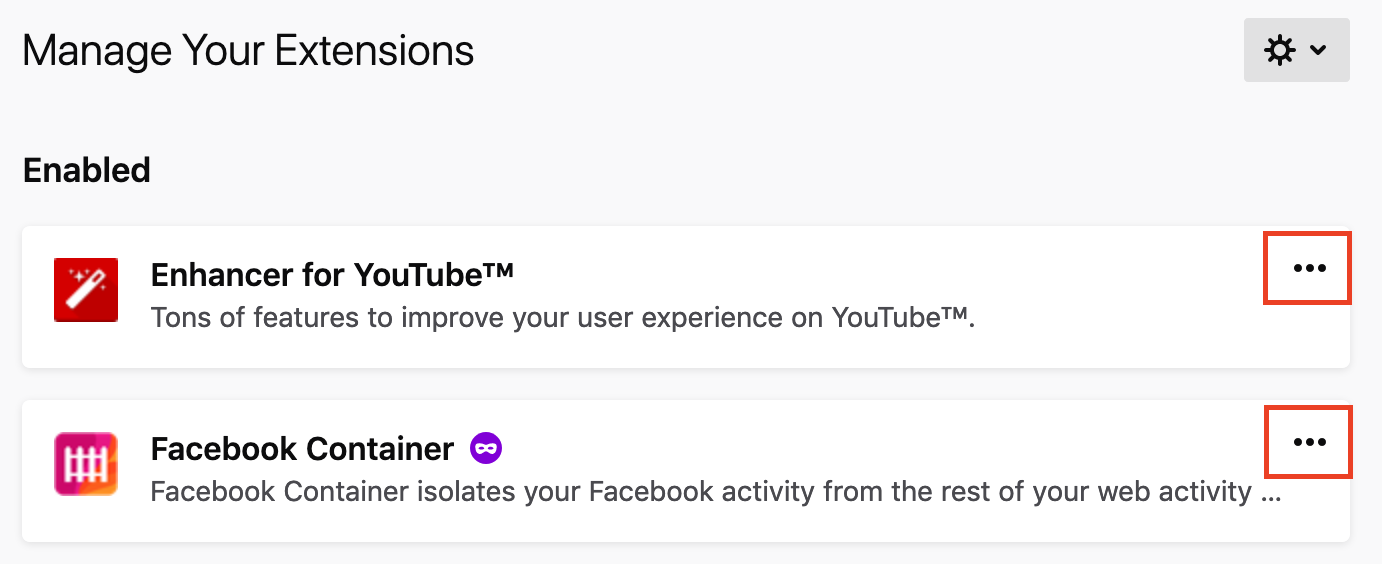The width and height of the screenshot is (1382, 564).
Task: Open Facebook Container extension title
Action: [302, 449]
